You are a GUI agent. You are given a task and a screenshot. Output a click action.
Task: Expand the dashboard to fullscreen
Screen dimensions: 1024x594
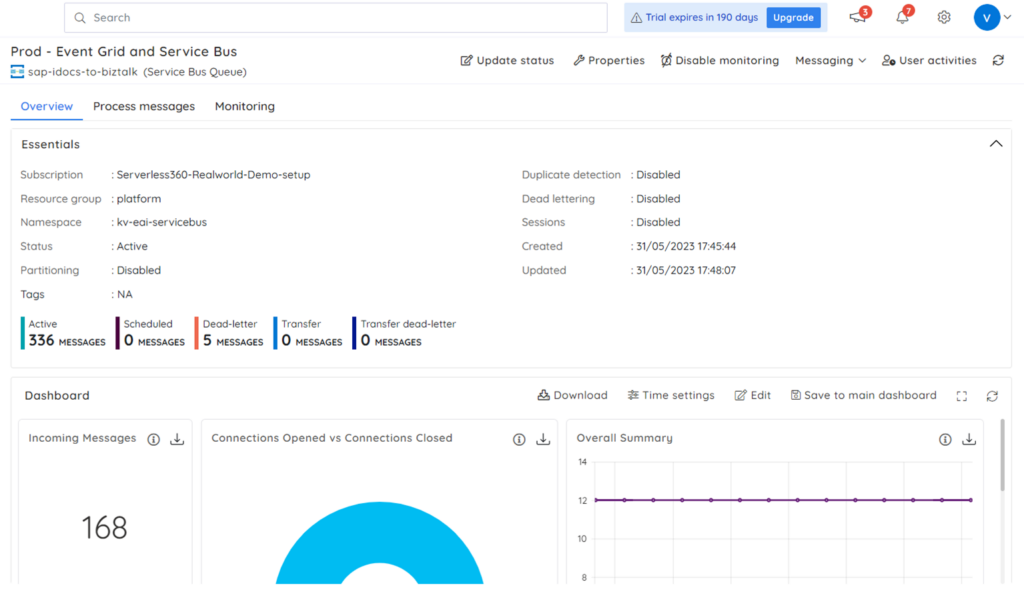click(x=961, y=395)
